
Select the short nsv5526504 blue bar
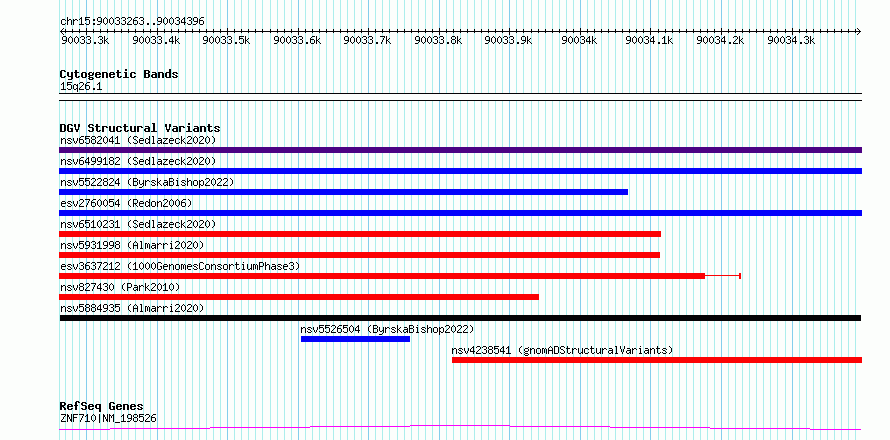tap(355, 339)
